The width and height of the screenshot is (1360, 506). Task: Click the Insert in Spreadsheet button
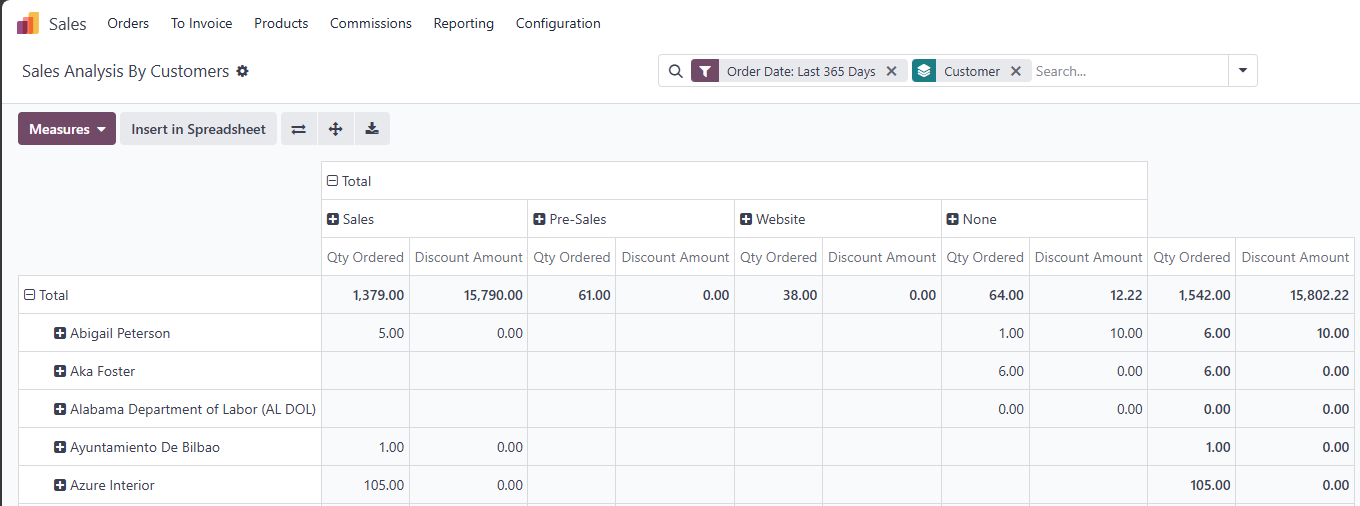tap(198, 129)
